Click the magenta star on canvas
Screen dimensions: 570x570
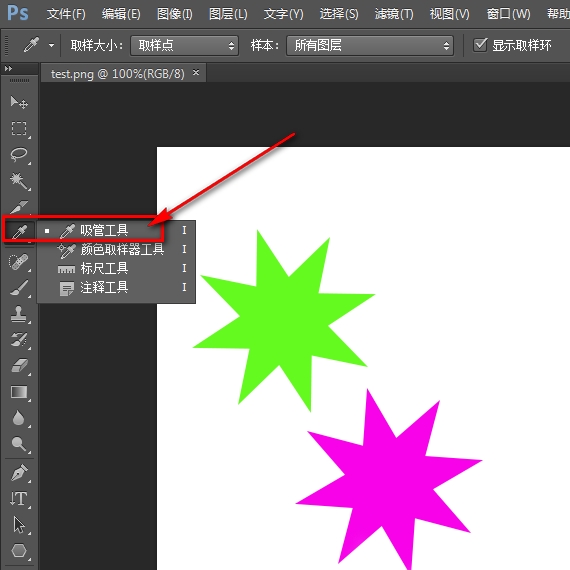389,480
